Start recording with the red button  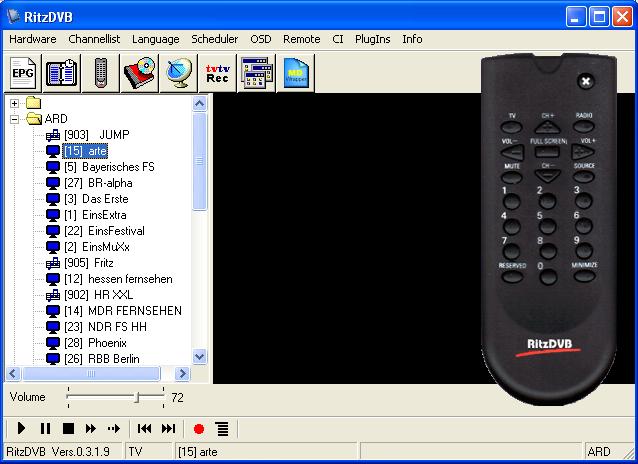[x=199, y=429]
